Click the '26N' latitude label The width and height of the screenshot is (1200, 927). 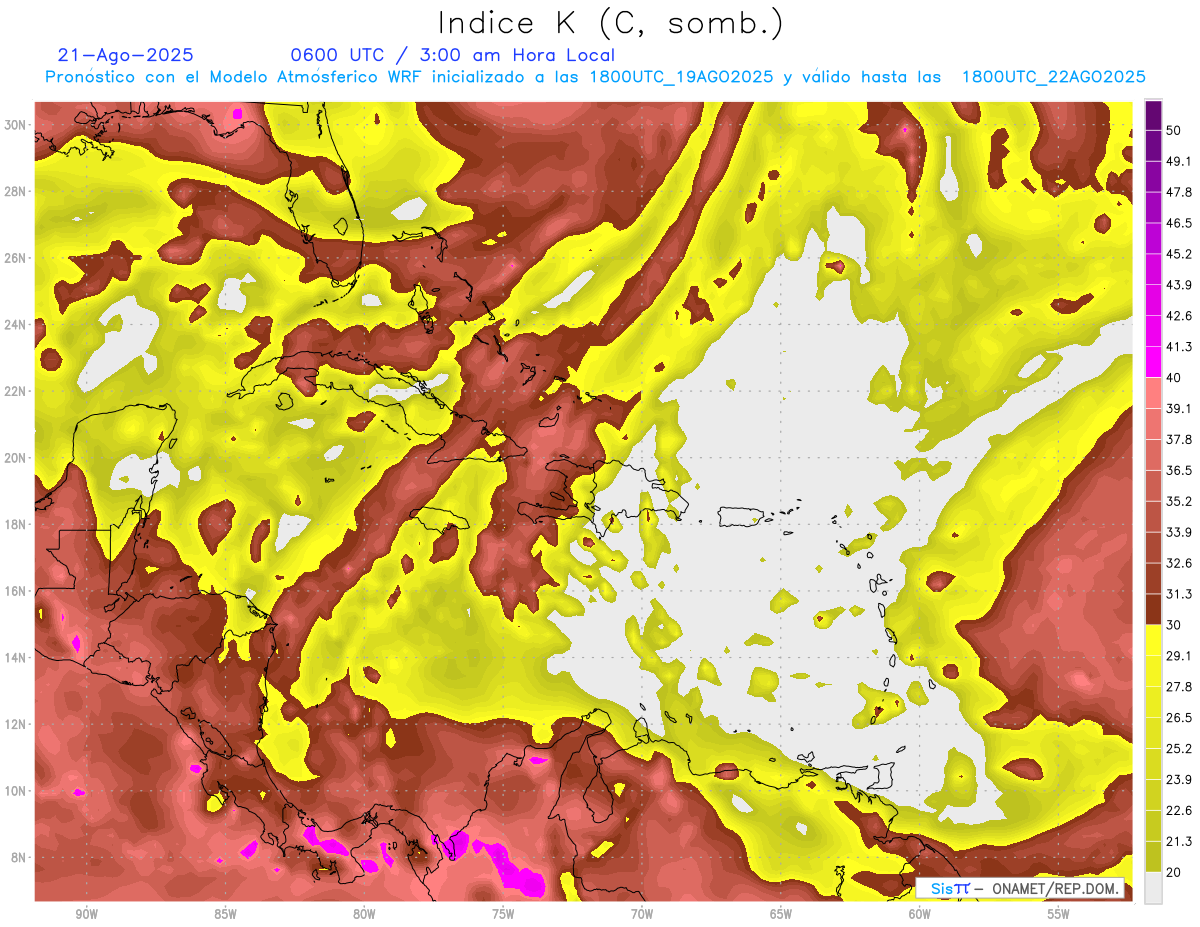coord(16,258)
